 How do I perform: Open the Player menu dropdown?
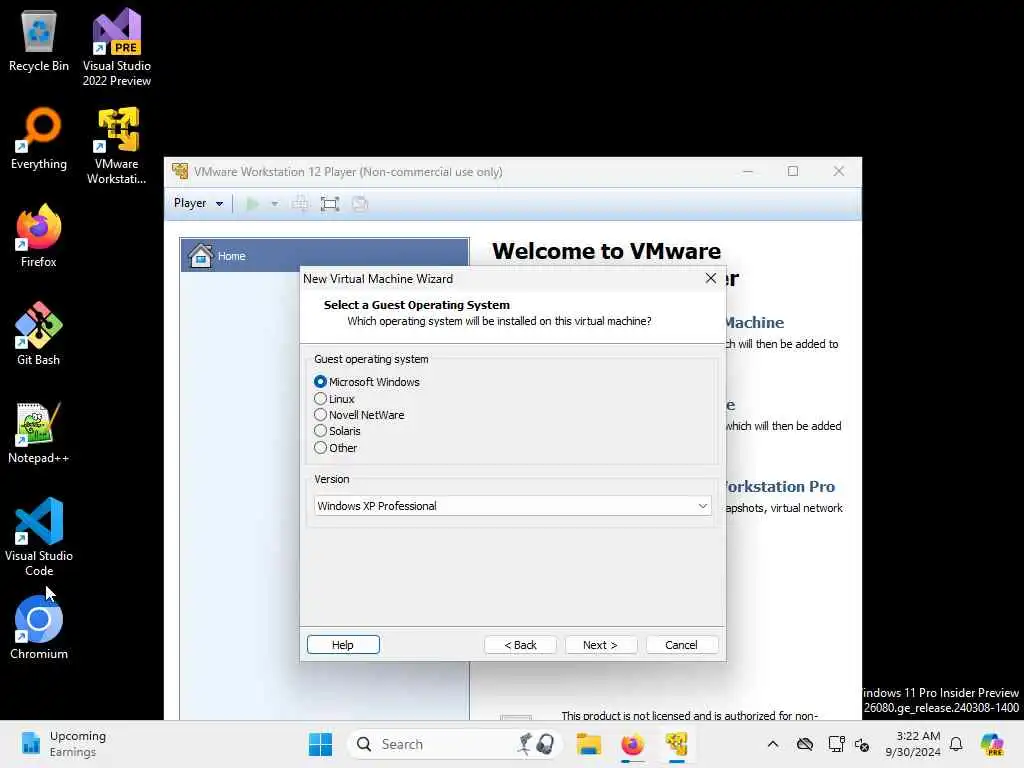tap(198, 203)
